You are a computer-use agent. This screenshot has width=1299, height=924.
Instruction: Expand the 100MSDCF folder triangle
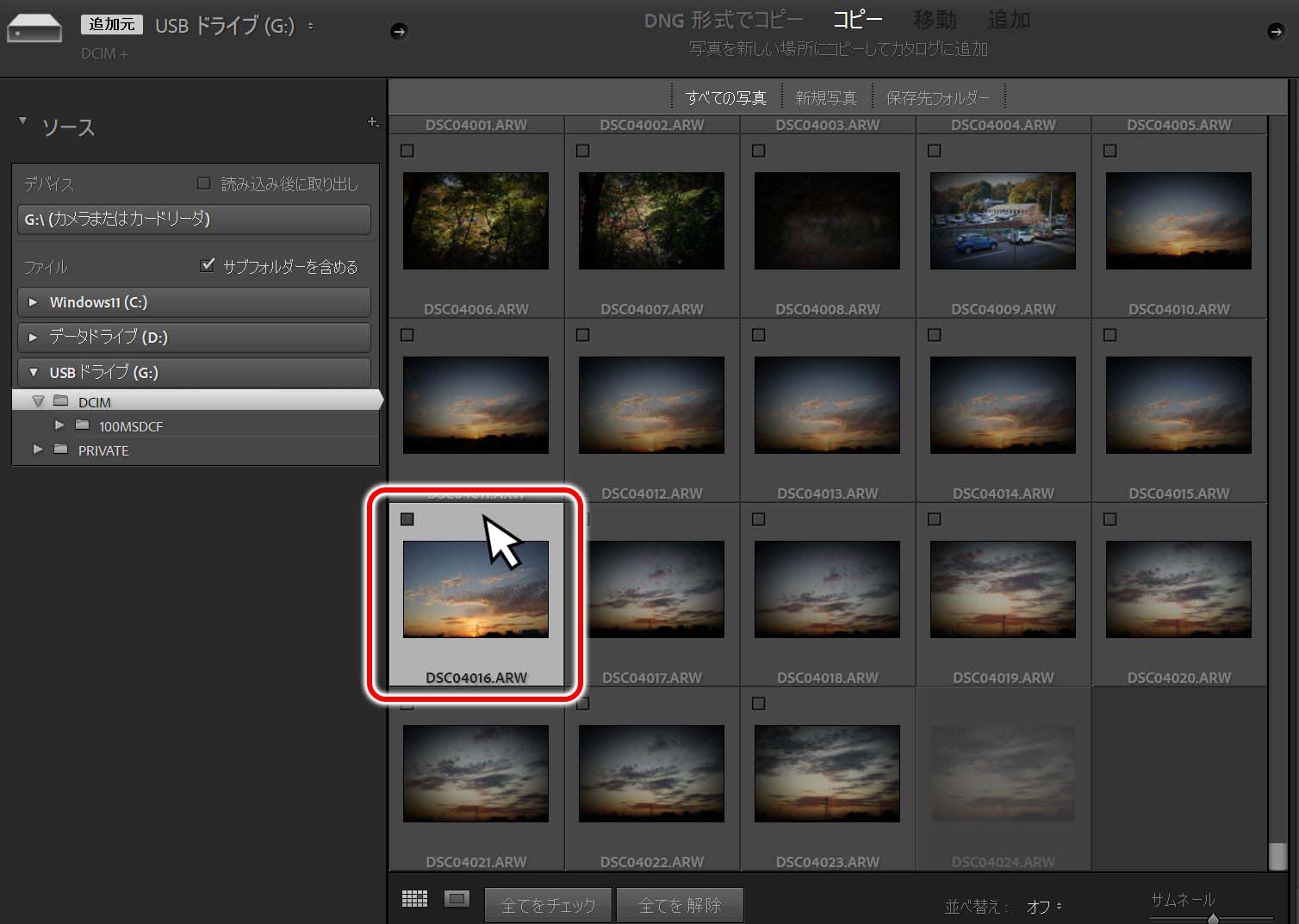(x=59, y=425)
